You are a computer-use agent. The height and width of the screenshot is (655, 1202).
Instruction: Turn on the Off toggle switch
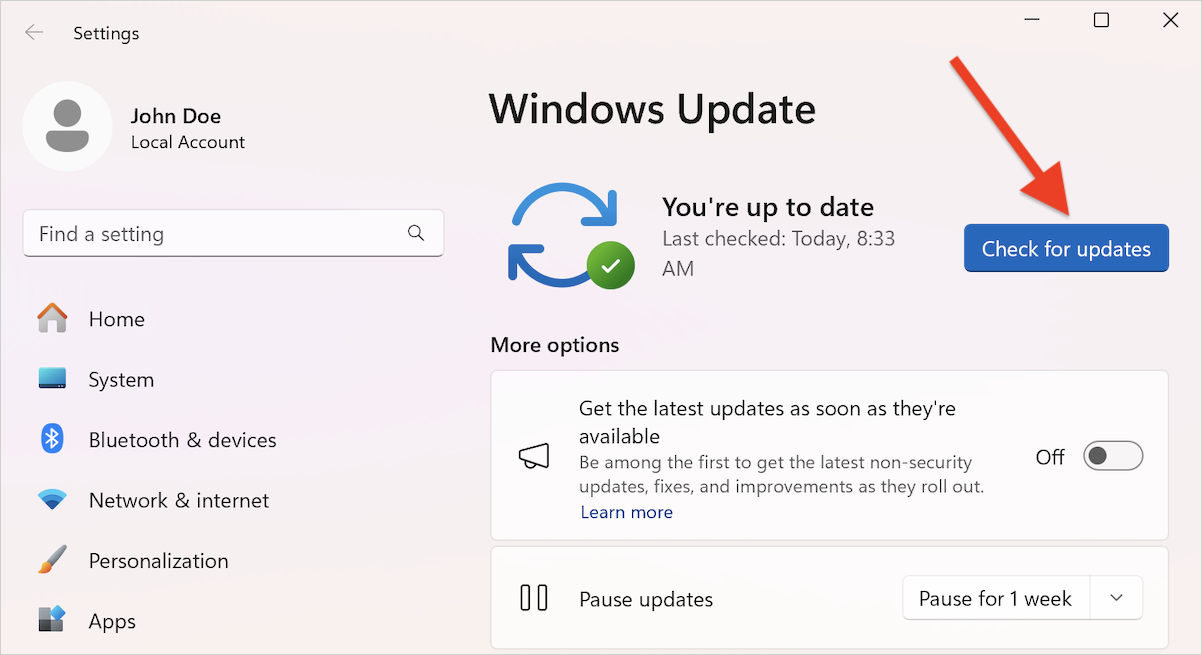pyautogui.click(x=1112, y=455)
